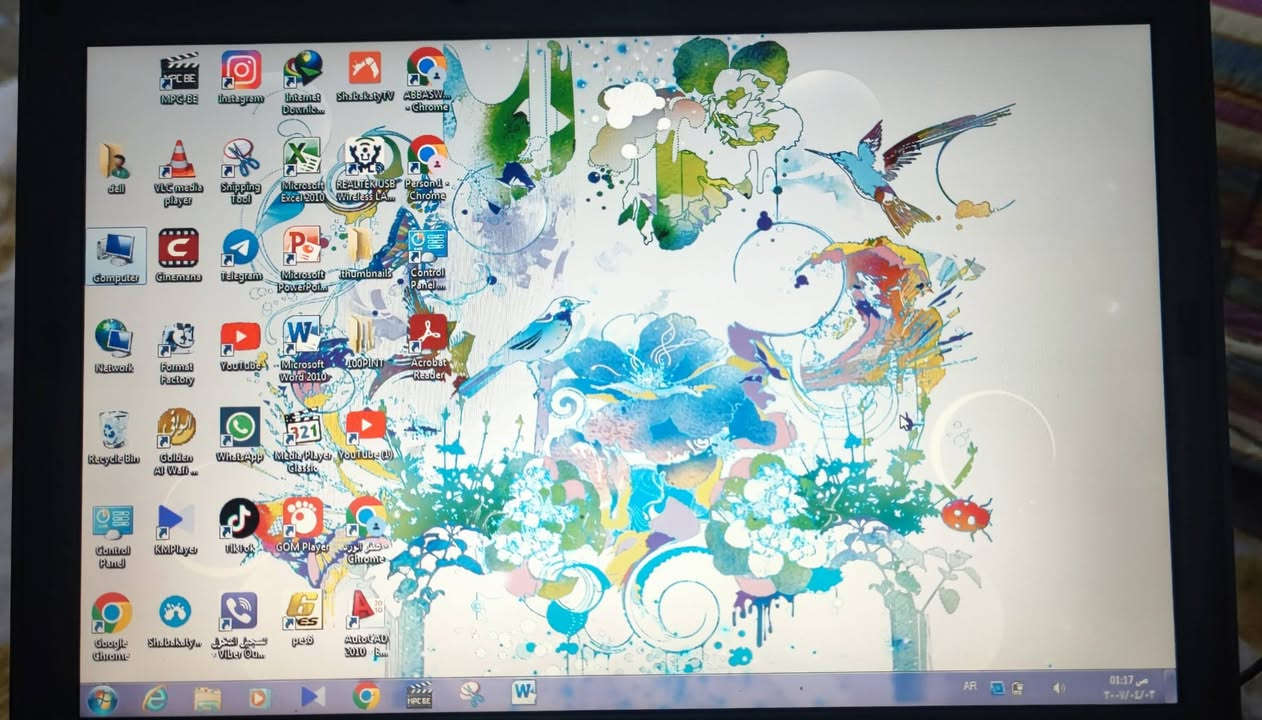Open Internet Explorer from the taskbar
This screenshot has height=720, width=1262.
(x=155, y=697)
